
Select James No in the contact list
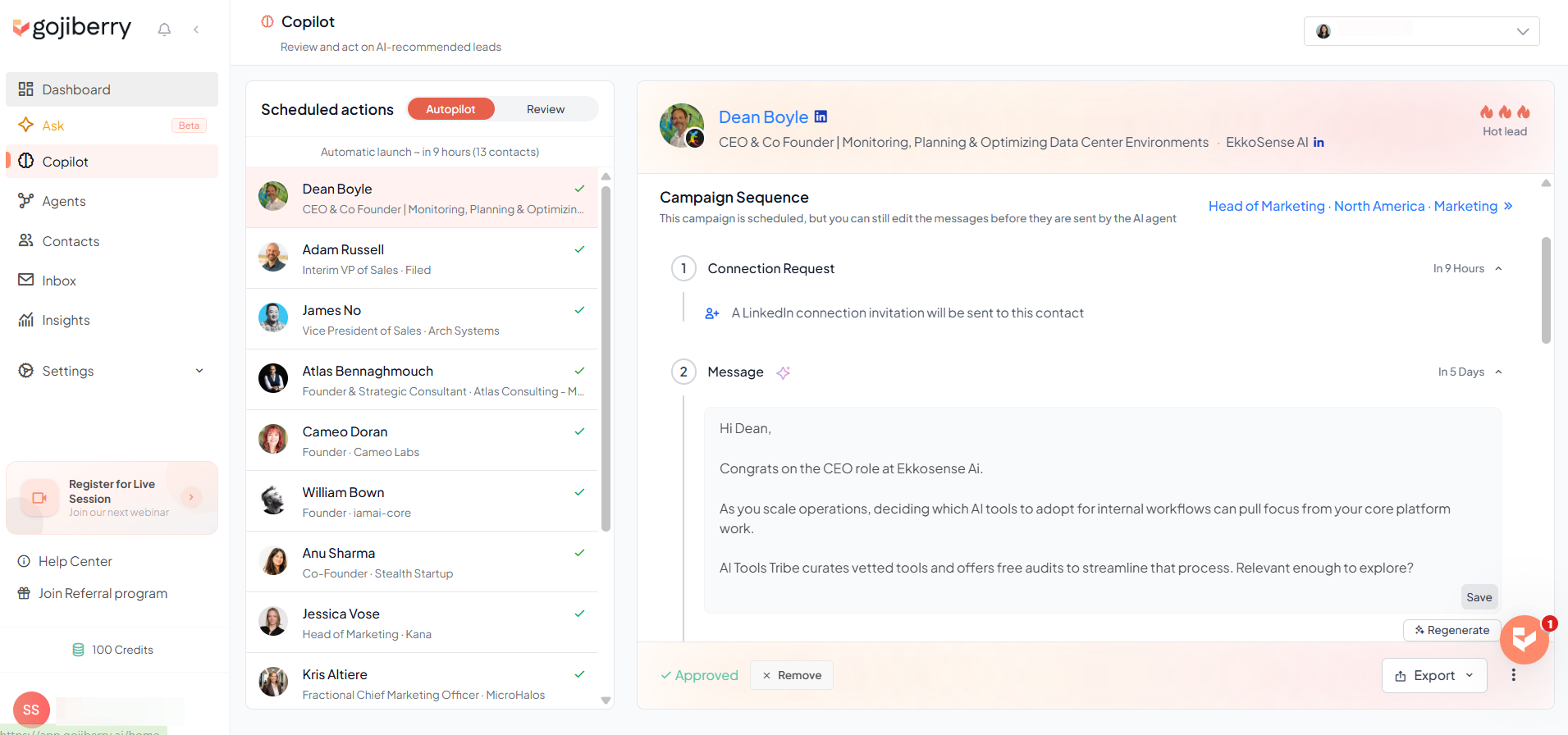click(422, 319)
